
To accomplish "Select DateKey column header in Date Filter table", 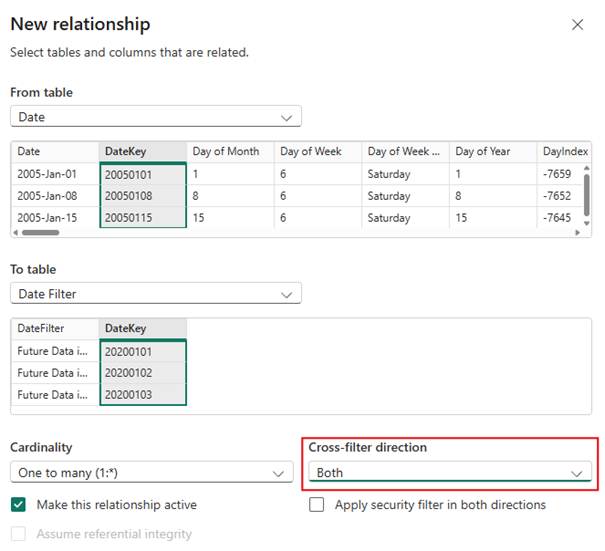I will [x=142, y=329].
